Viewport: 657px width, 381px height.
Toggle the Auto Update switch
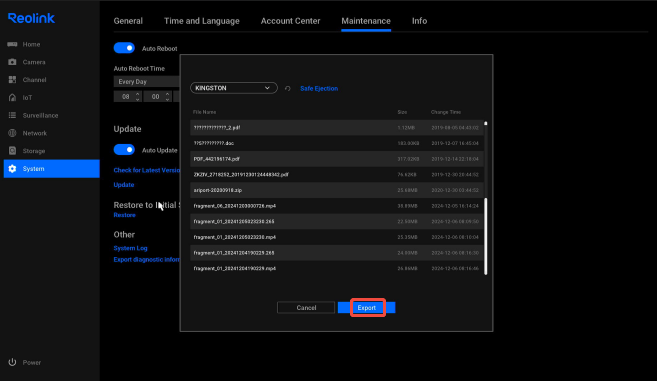pos(124,150)
